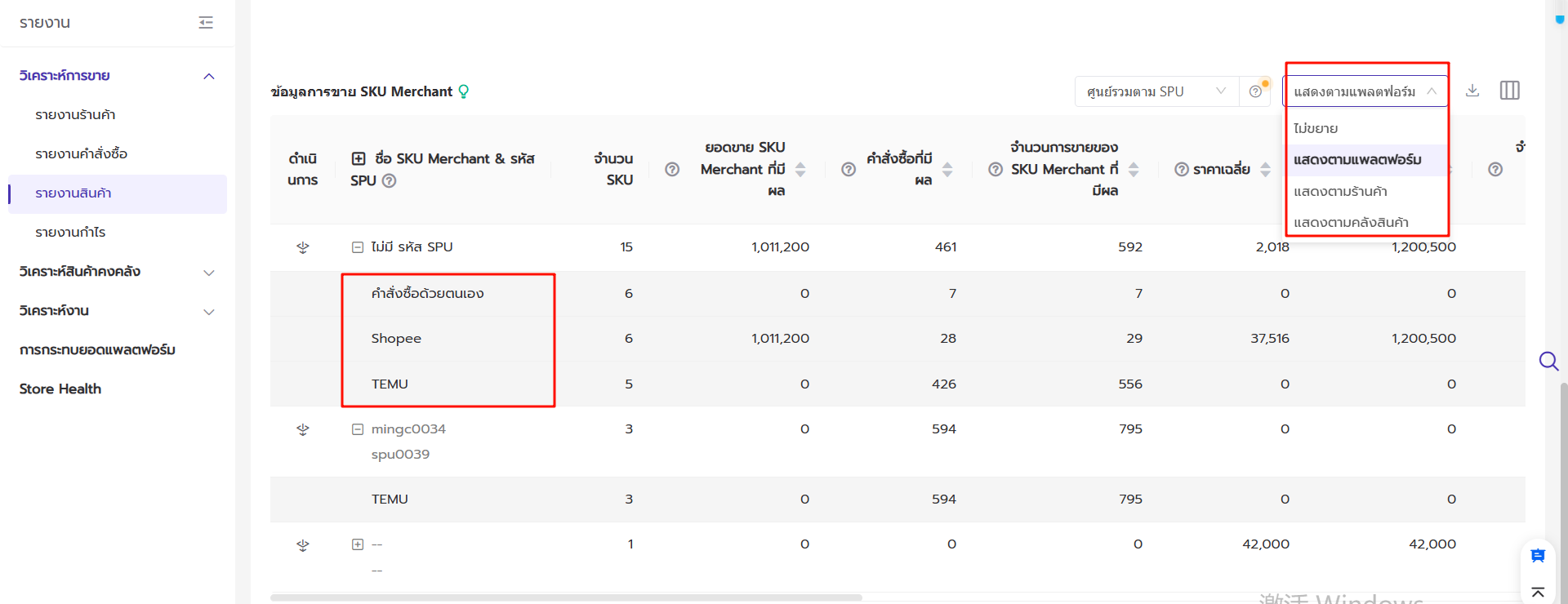The width and height of the screenshot is (1568, 604).
Task: Open the chat support icon
Action: [1538, 556]
